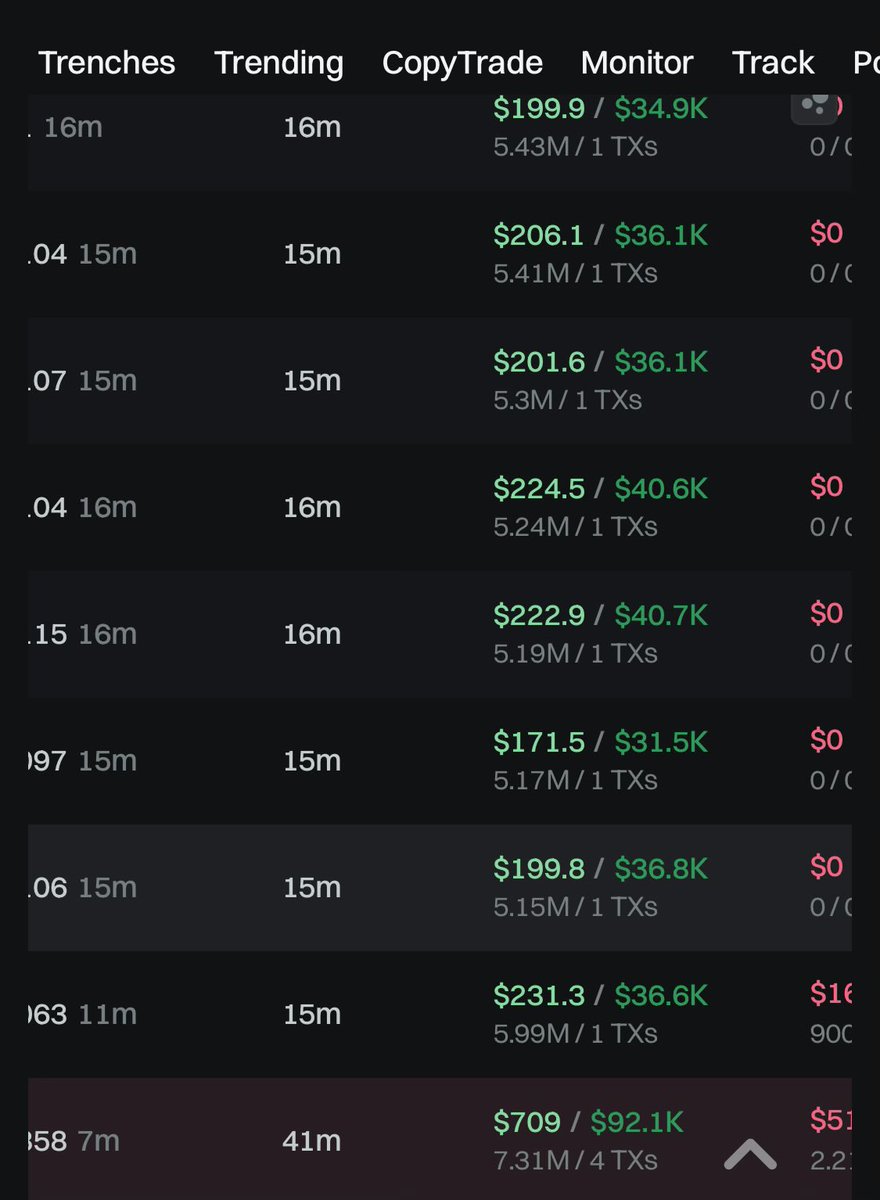
Task: Select the $206.1 / $36.1K entry
Action: [600, 235]
